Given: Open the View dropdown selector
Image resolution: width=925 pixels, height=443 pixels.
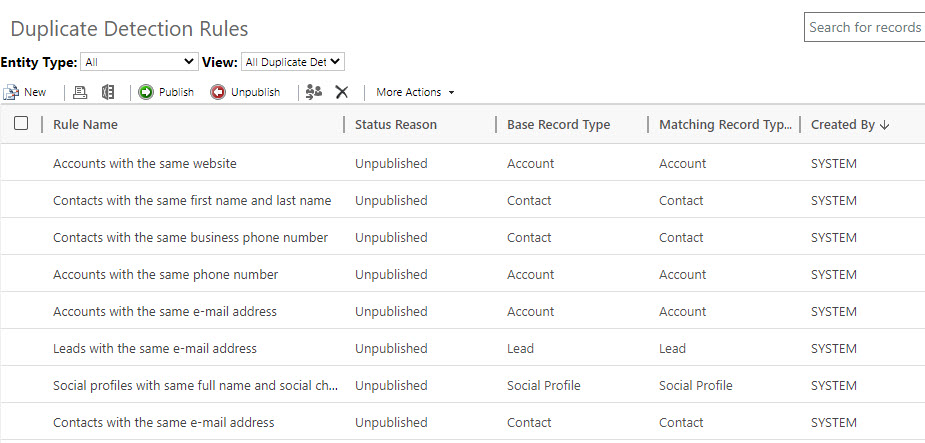Looking at the screenshot, I should click(293, 62).
